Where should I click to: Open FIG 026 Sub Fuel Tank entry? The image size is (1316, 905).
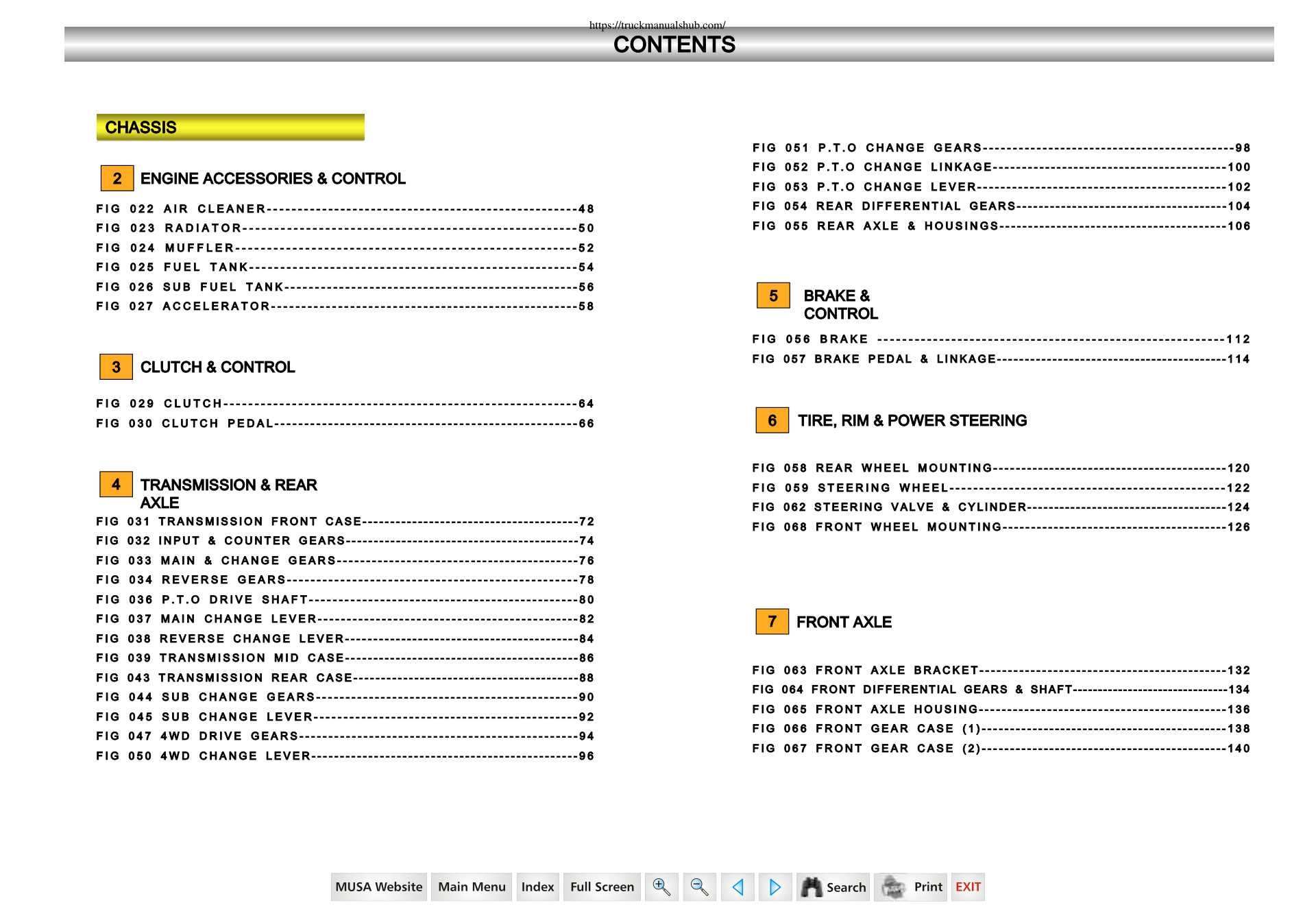click(345, 287)
